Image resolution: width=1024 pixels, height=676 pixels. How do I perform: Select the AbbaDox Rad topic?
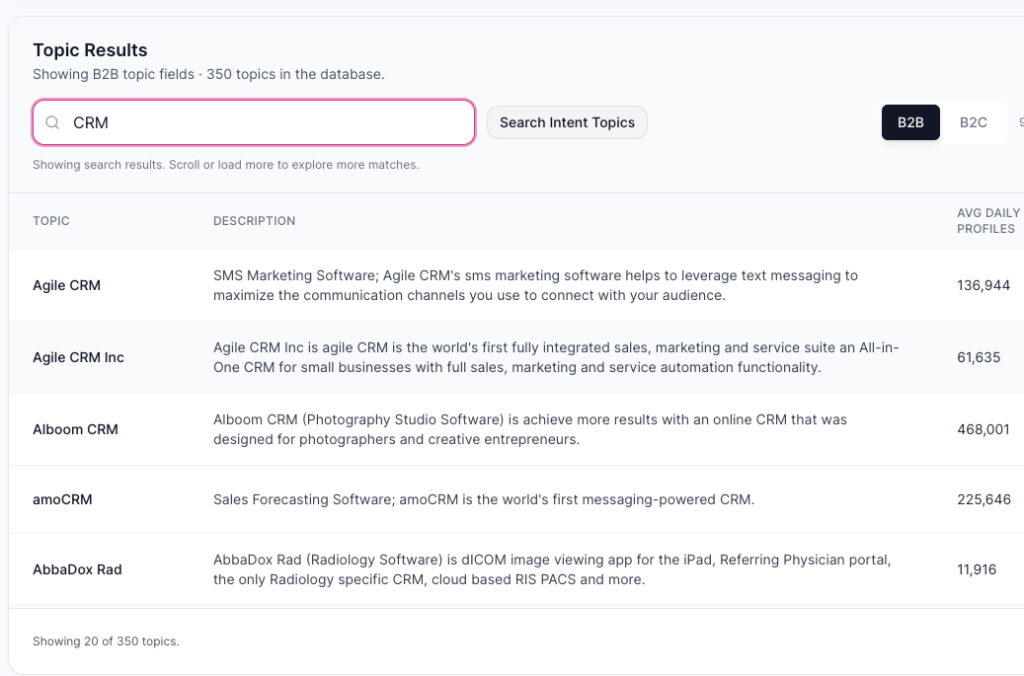pyautogui.click(x=77, y=569)
